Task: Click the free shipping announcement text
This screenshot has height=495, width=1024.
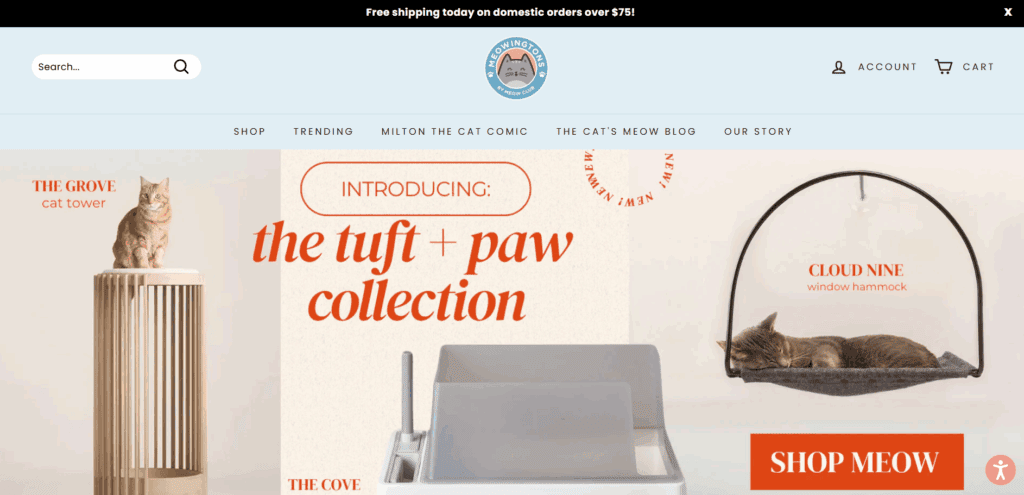Action: (500, 12)
